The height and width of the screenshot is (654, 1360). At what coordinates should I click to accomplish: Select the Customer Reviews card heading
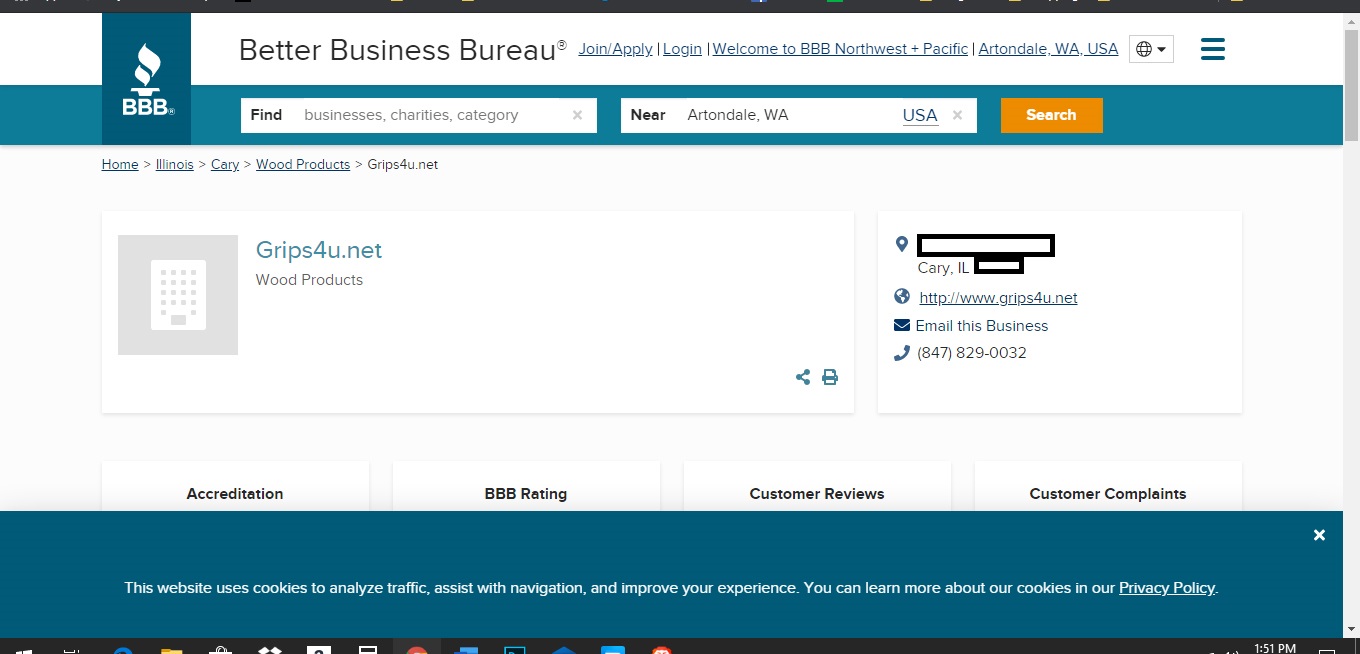(x=817, y=494)
